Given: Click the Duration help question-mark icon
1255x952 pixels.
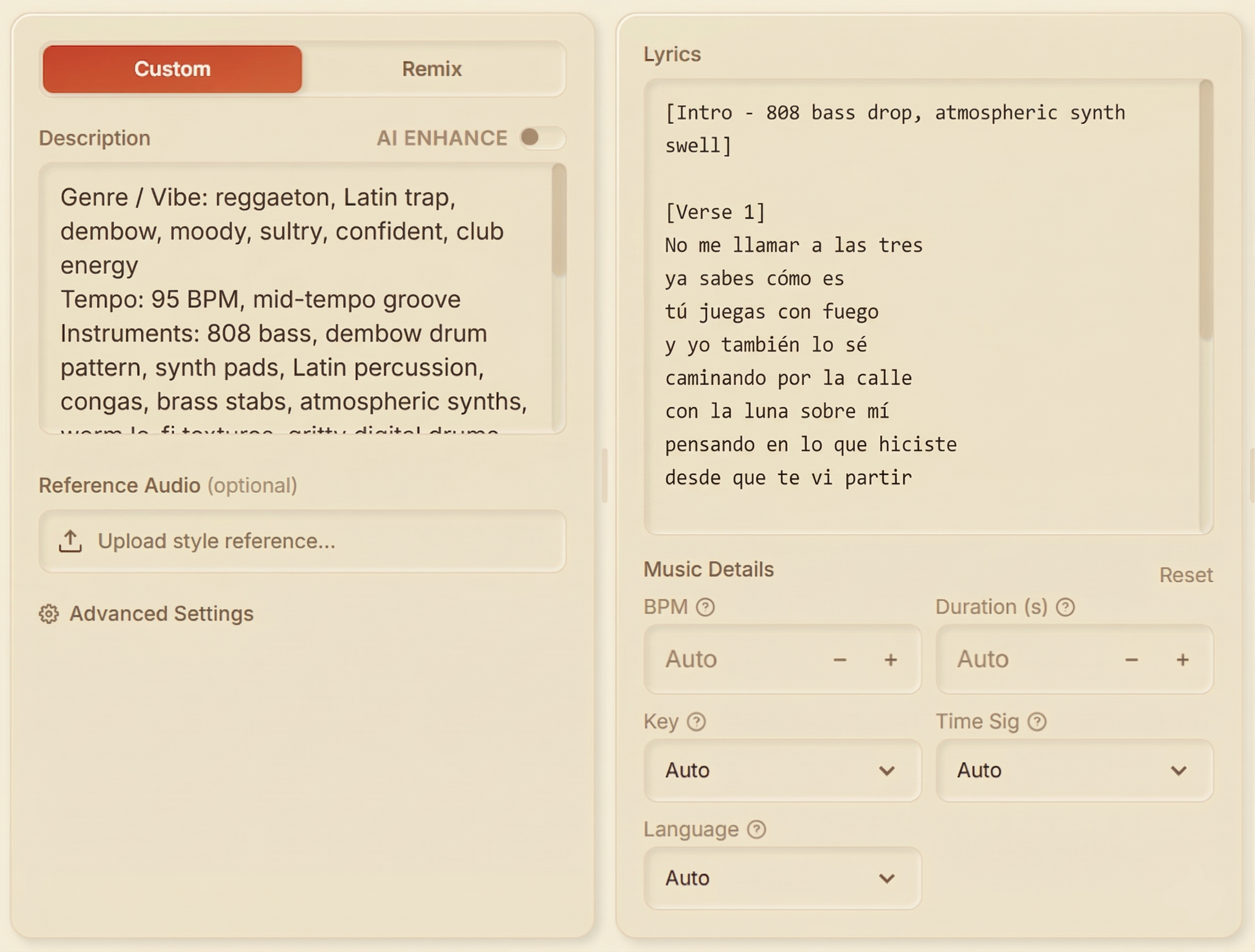Looking at the screenshot, I should 1065,607.
